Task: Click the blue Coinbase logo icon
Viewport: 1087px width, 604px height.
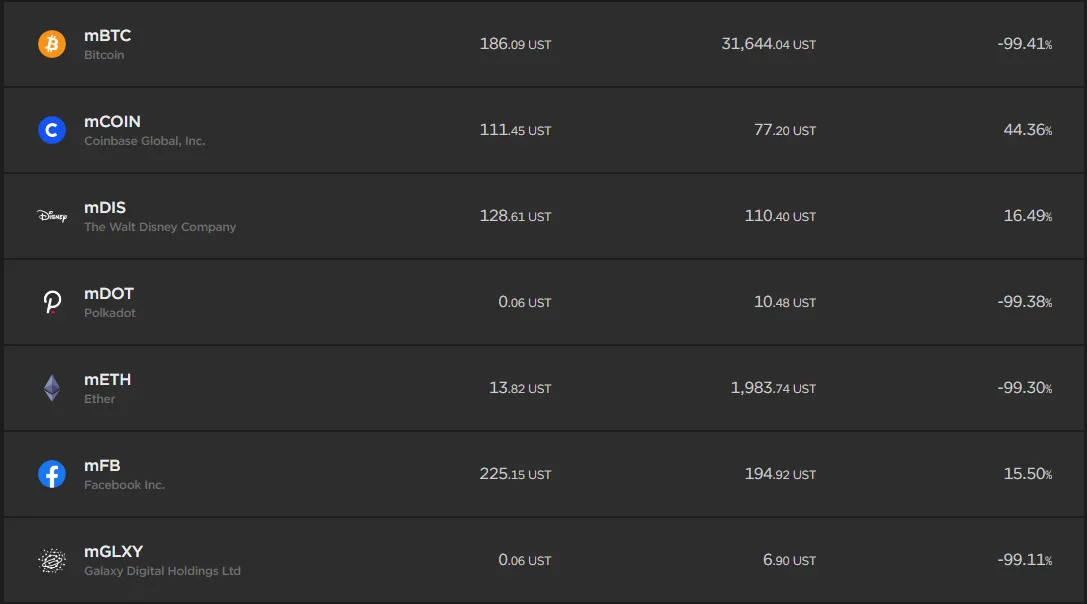Action: 52,130
